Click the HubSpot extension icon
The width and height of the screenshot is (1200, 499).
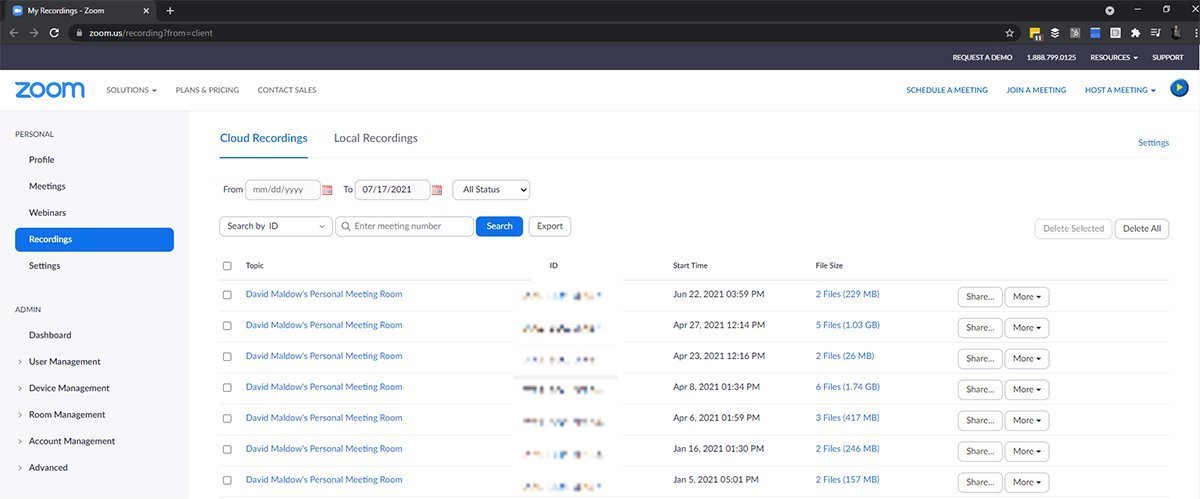click(1075, 32)
